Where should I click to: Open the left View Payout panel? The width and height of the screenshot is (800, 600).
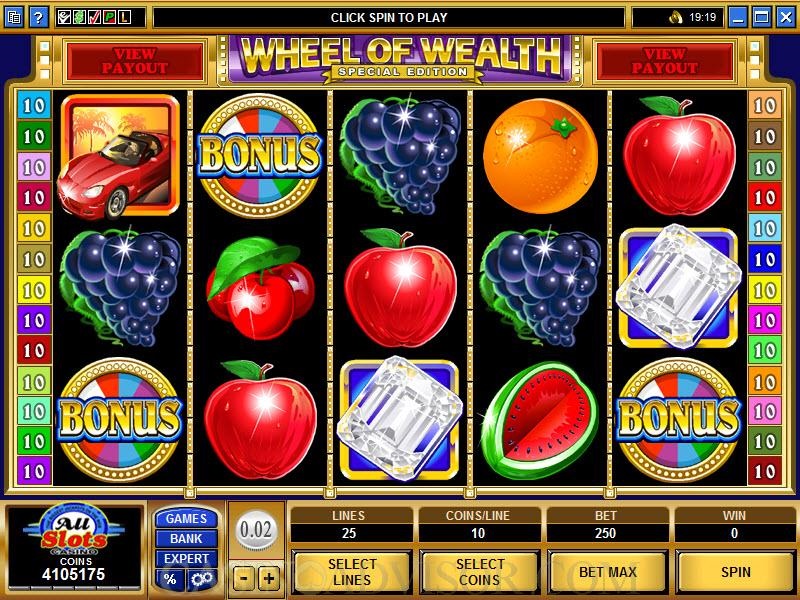click(x=135, y=61)
